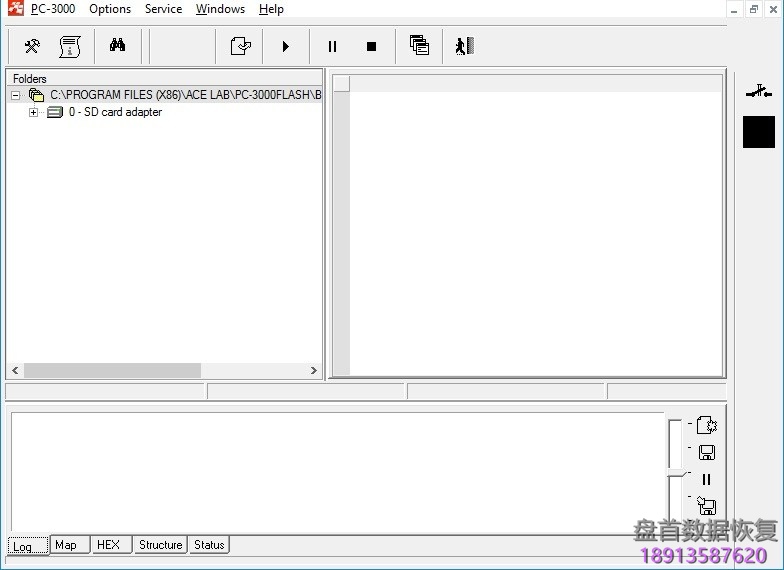
Task: Click the log panel vertical slider handle
Action: [x=677, y=471]
